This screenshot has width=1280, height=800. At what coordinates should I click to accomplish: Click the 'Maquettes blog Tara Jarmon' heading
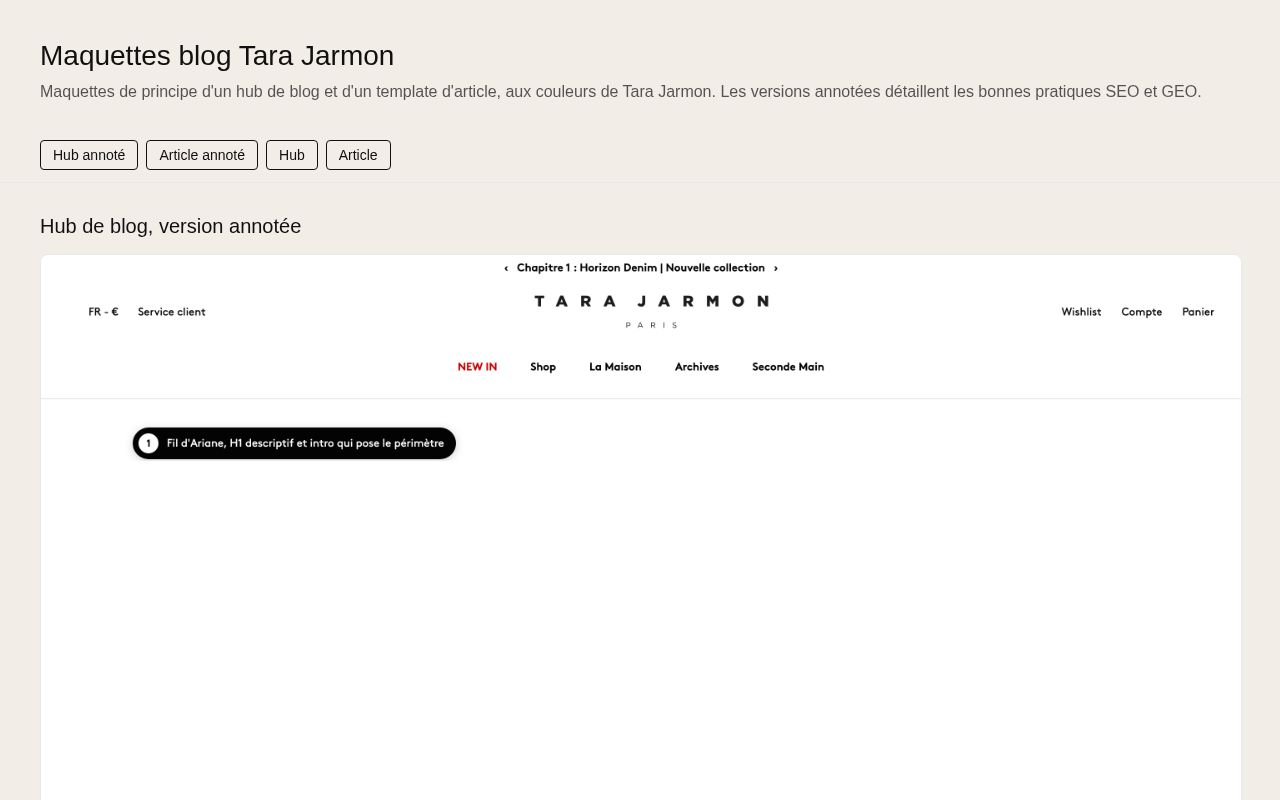[x=217, y=56]
